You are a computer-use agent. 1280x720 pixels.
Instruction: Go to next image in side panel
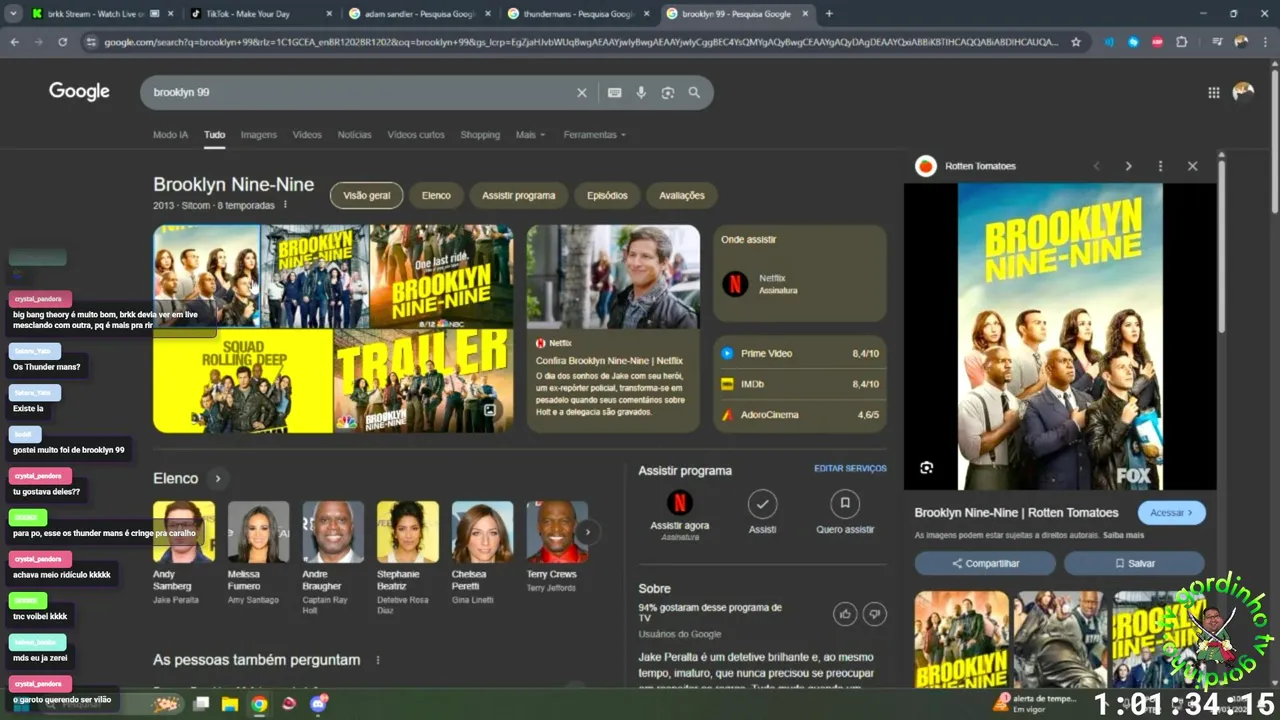point(1128,166)
